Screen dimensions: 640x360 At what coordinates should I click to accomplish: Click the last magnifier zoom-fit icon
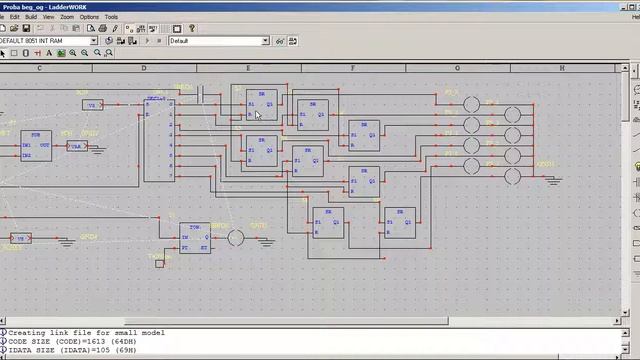pos(109,53)
